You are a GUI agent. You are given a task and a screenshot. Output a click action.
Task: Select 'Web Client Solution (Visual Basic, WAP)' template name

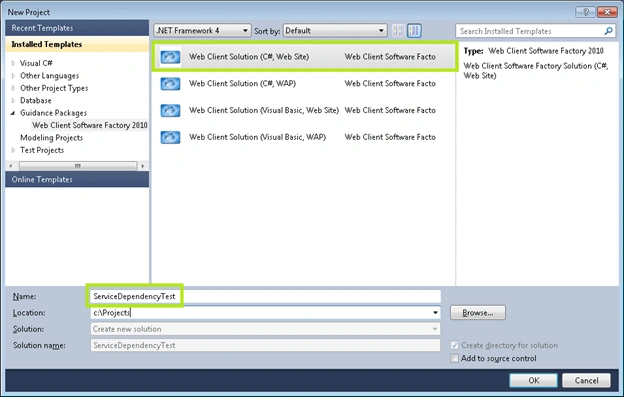pos(257,137)
